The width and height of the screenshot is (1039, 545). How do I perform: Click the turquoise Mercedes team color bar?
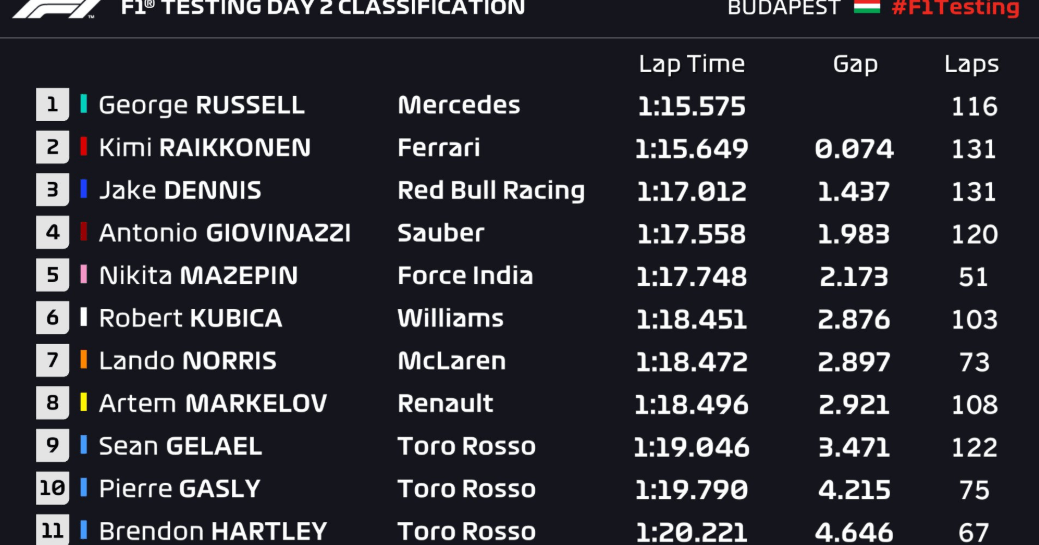tap(83, 103)
